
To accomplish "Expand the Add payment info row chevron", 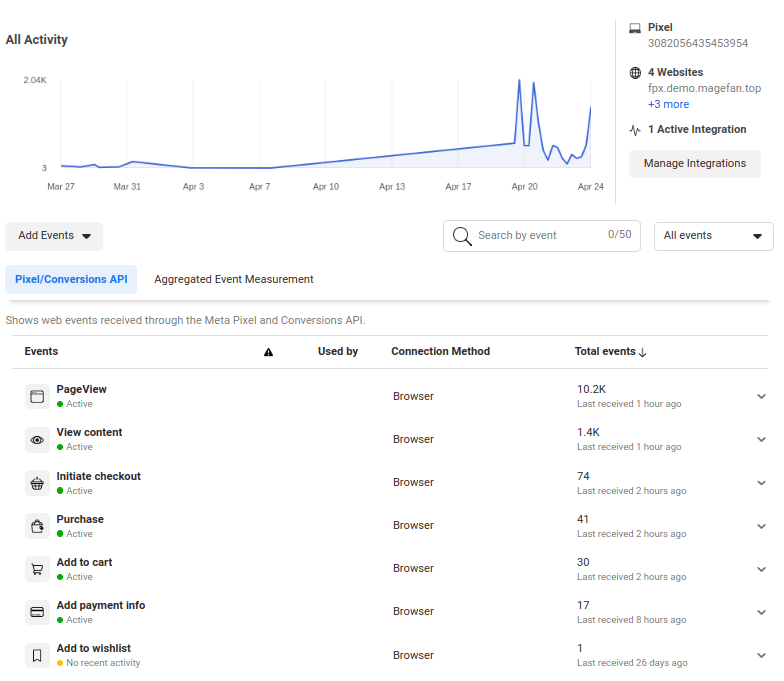I will 762,612.
